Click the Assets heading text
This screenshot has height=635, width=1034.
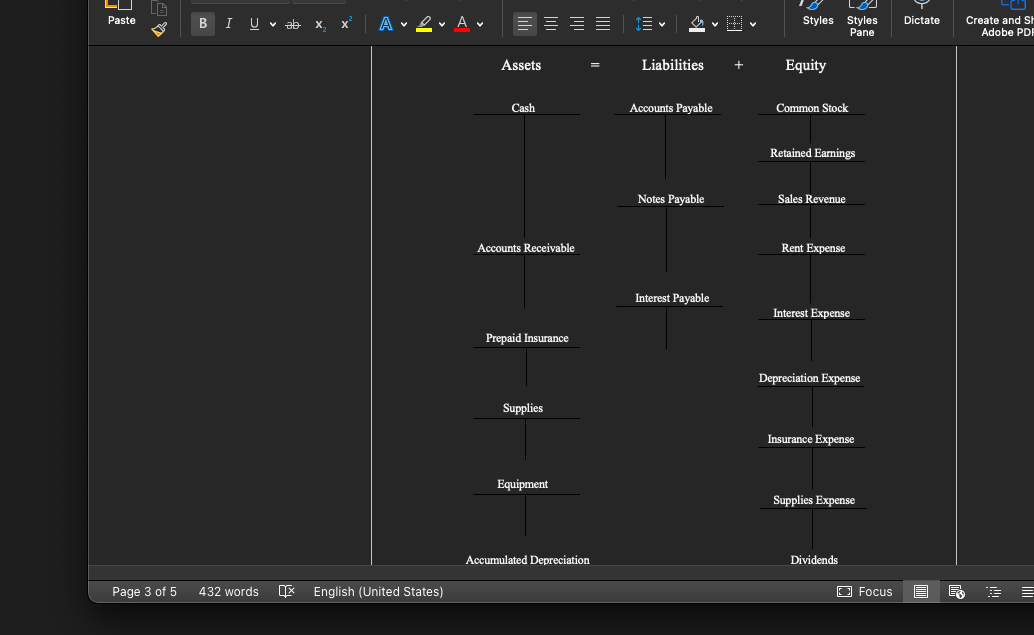pyautogui.click(x=521, y=65)
